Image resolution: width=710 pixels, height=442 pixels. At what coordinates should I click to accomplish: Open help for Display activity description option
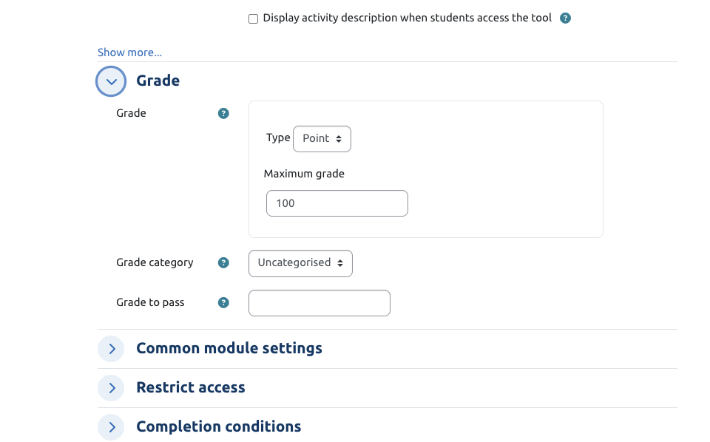coord(565,18)
